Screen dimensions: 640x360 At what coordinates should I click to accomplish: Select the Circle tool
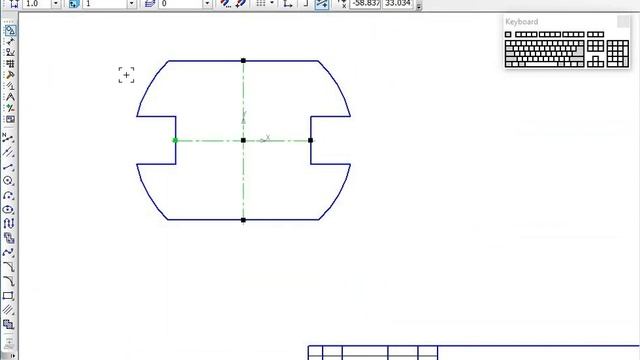click(8, 181)
